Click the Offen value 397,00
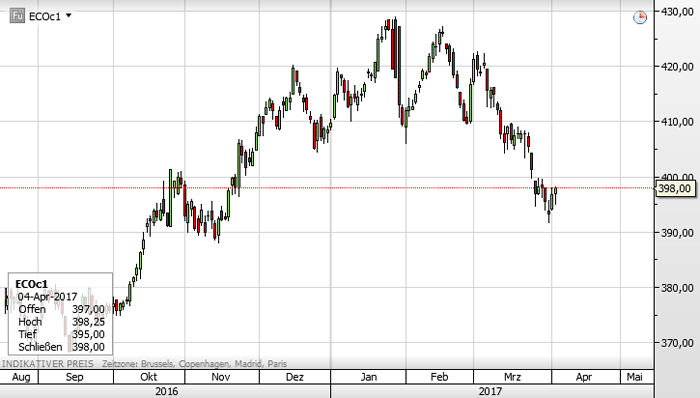 88,309
